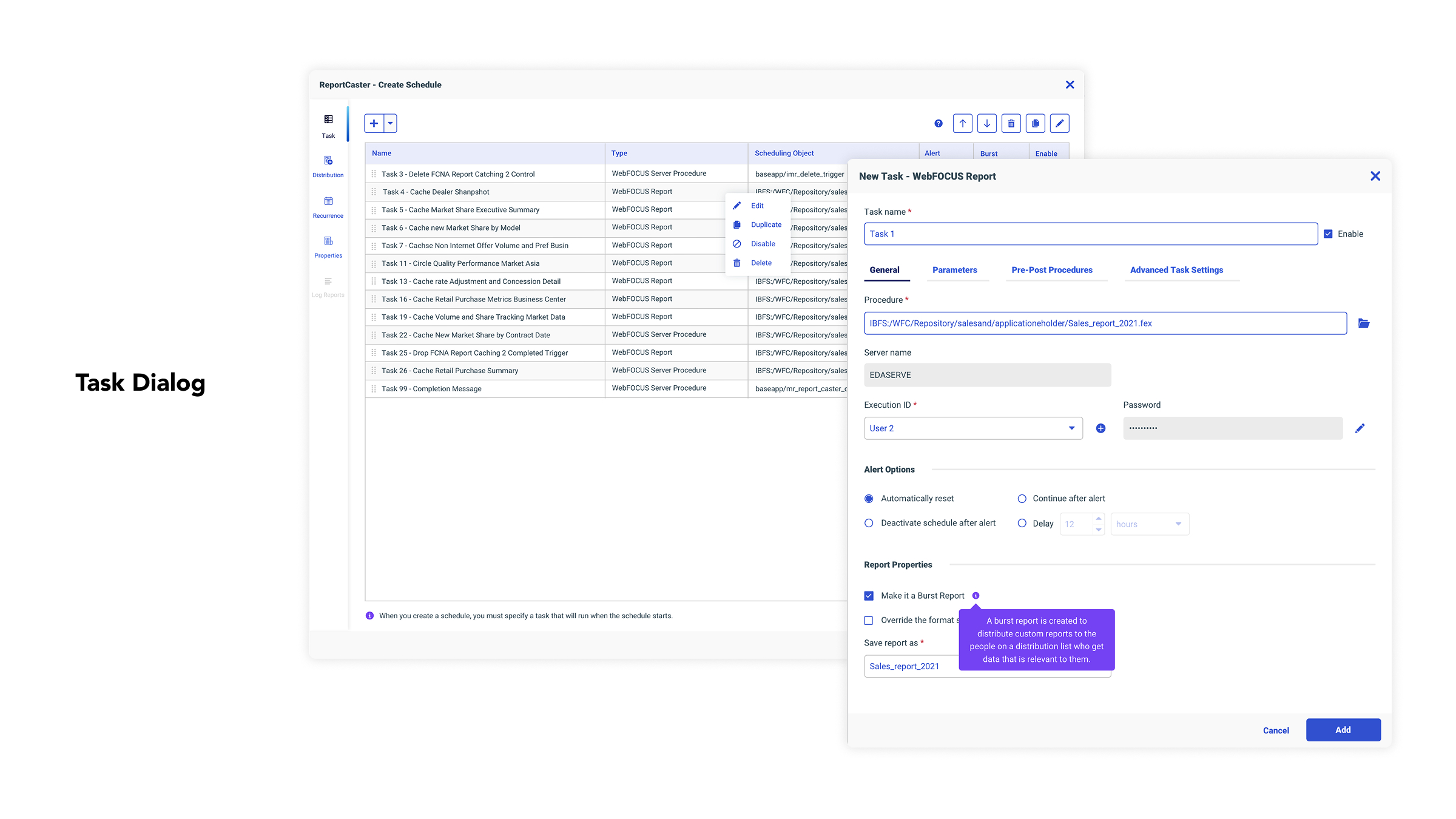The width and height of the screenshot is (1456, 819).
Task: Click the Add button
Action: [1343, 730]
